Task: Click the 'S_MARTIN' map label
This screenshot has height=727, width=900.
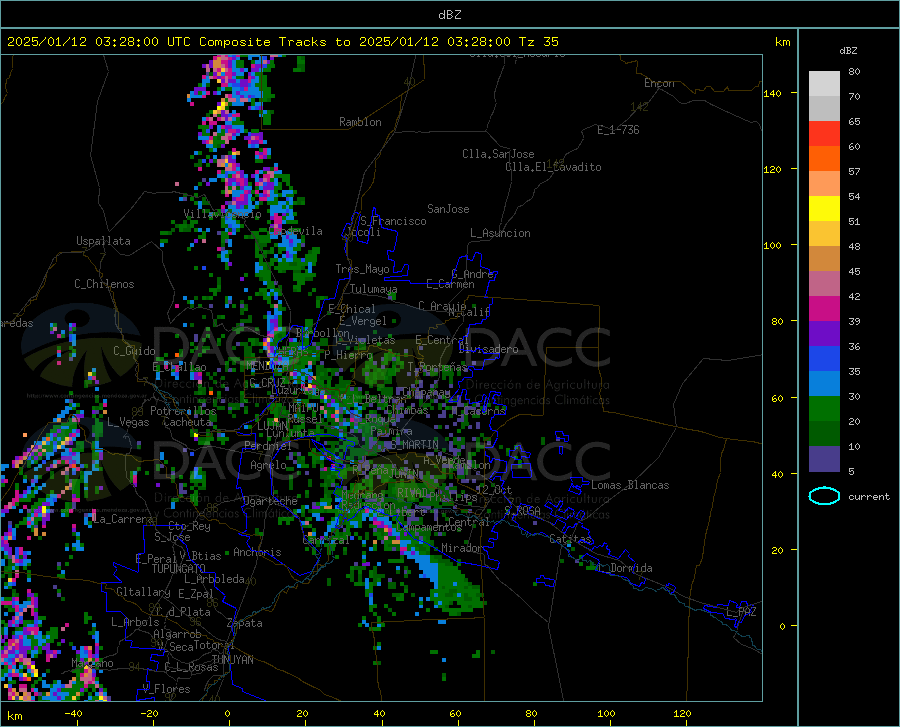Action: click(414, 444)
